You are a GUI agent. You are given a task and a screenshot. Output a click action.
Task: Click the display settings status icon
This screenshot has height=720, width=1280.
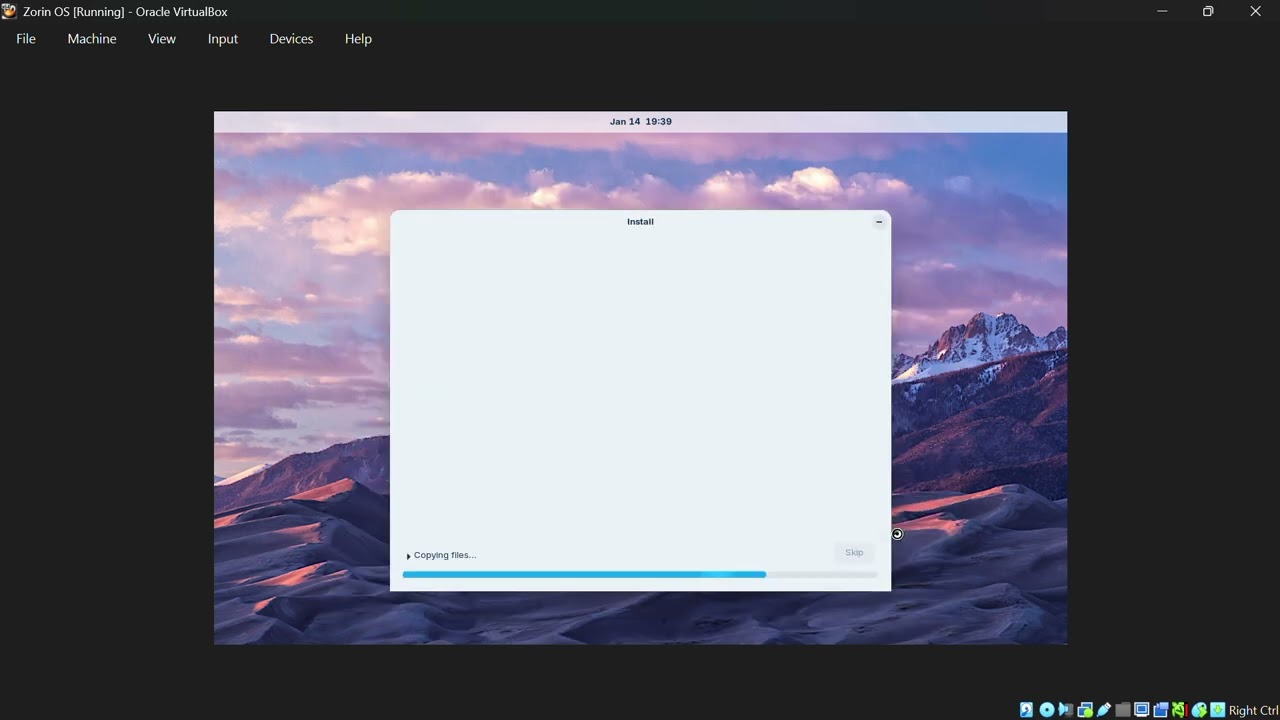click(1141, 710)
